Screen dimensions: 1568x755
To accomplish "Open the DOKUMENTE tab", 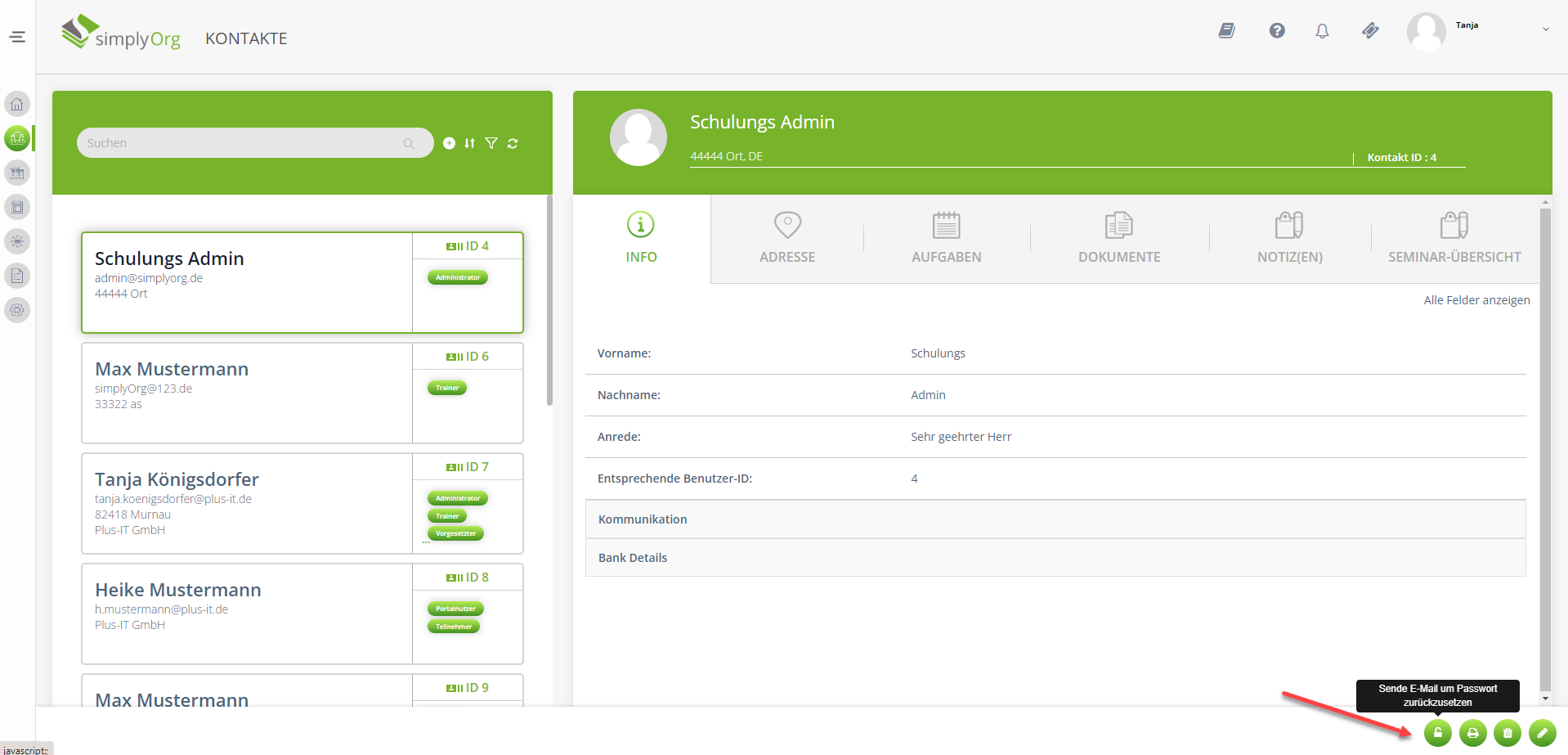I will [x=1118, y=238].
